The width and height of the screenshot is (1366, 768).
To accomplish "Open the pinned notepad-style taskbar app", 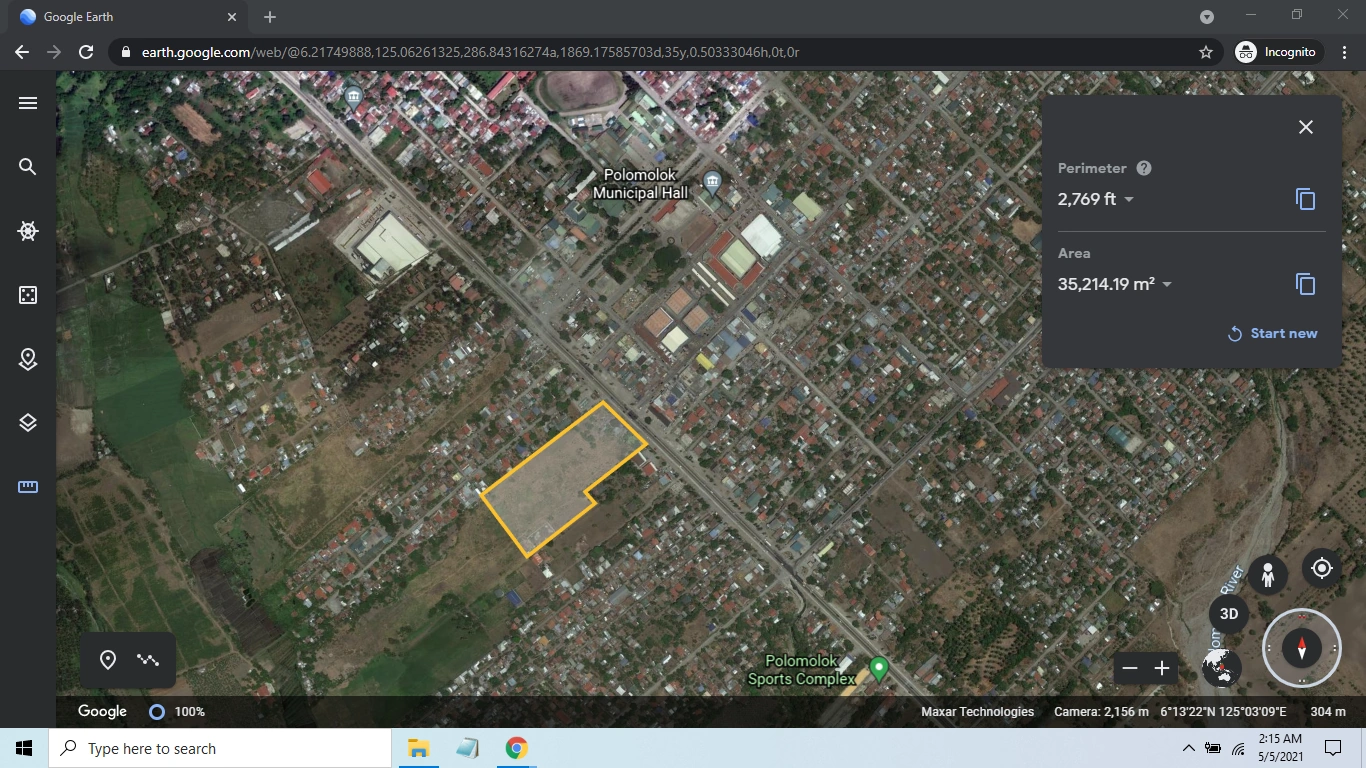I will click(467, 748).
